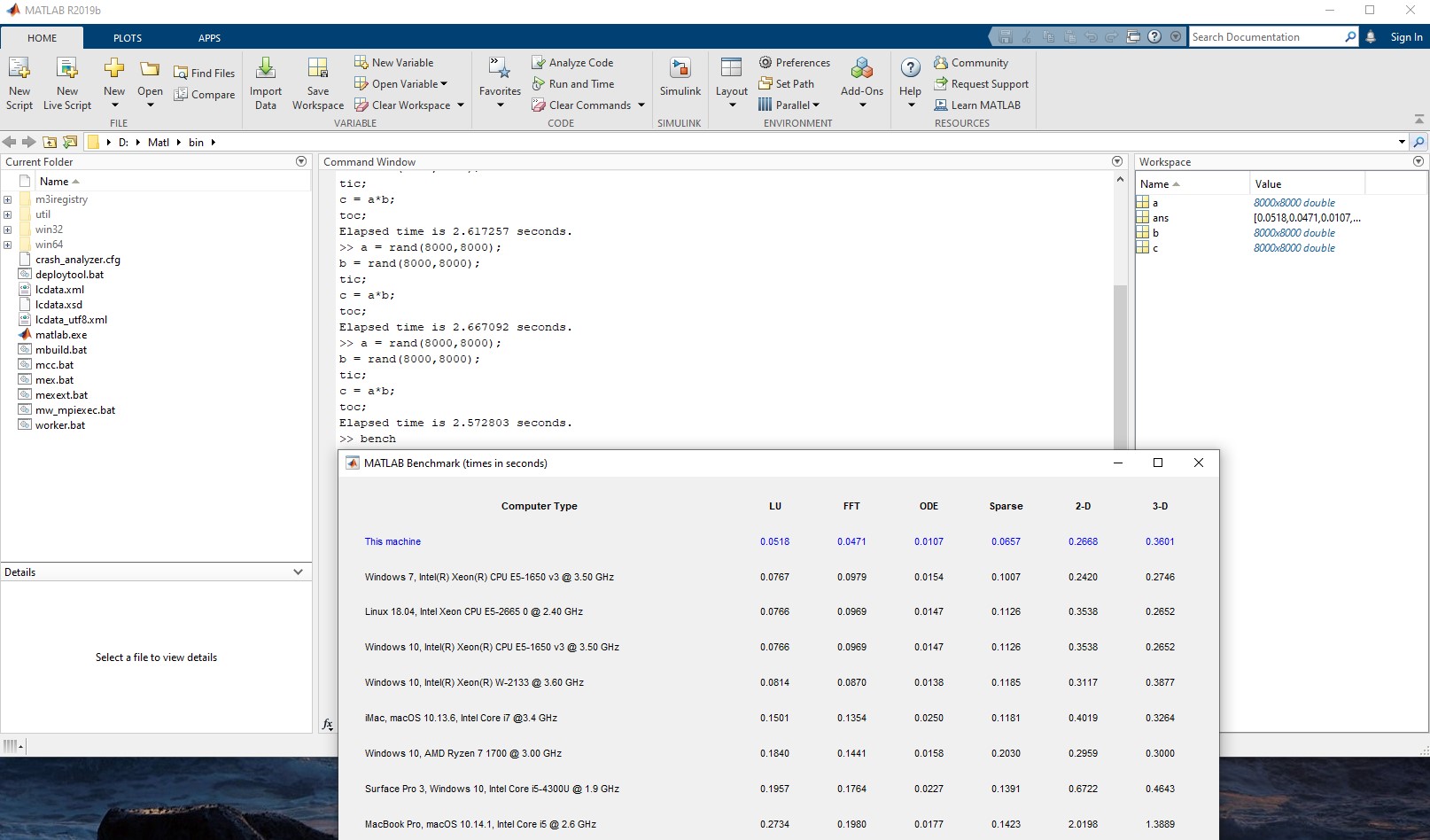The image size is (1430, 840).
Task: Save Workspace to file
Action: click(318, 83)
